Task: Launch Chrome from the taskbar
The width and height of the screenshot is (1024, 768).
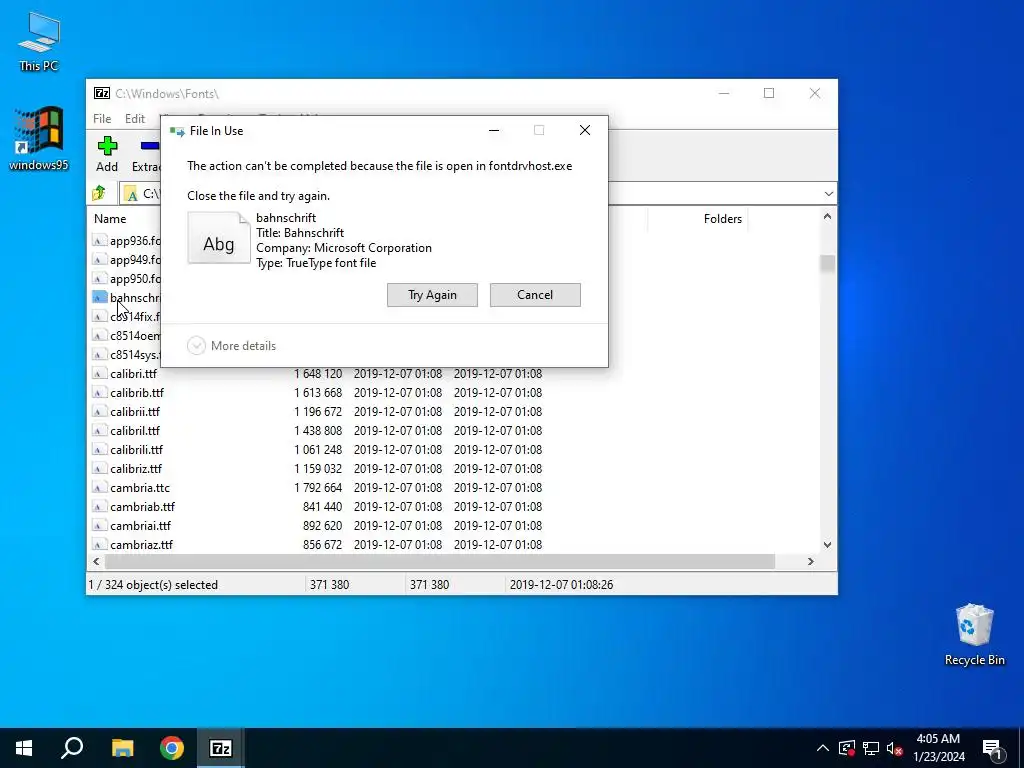Action: (172, 748)
